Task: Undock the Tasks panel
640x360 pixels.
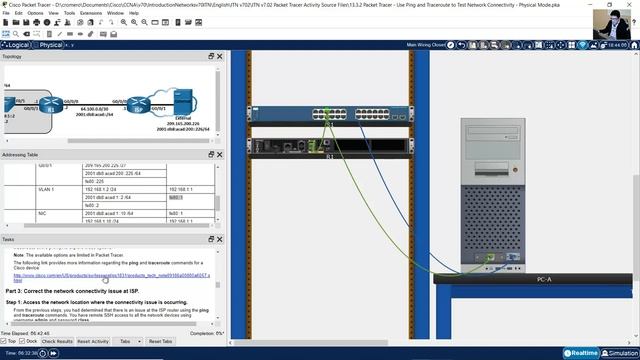Action: [211, 239]
